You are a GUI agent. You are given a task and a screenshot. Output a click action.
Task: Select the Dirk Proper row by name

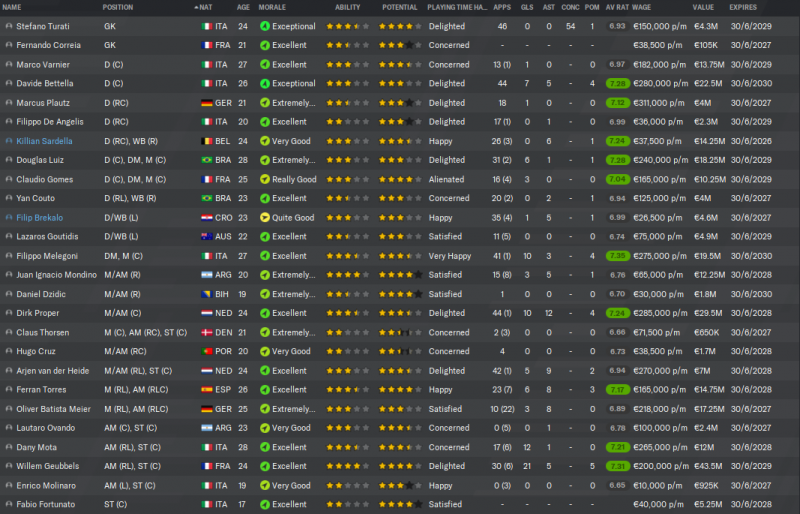click(x=39, y=313)
